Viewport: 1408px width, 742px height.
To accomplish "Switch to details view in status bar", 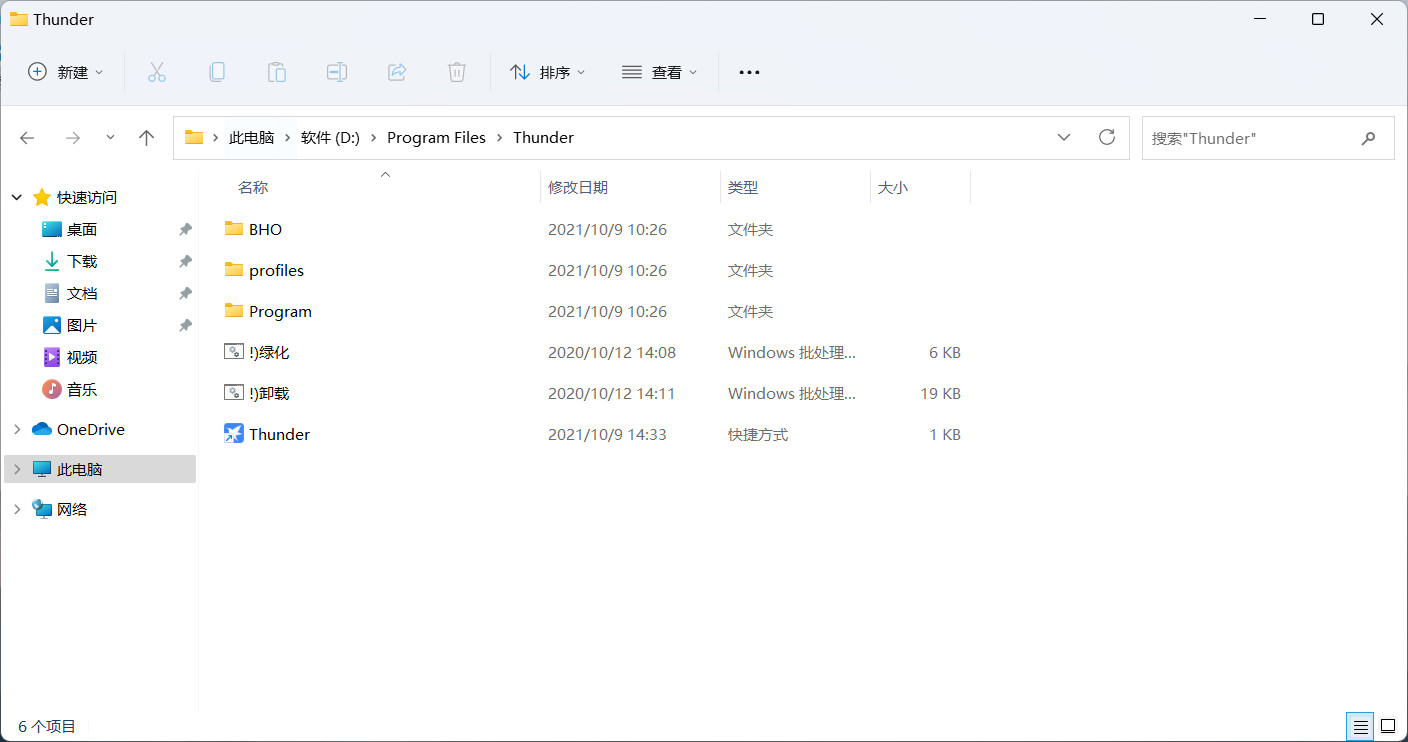I will (x=1360, y=726).
